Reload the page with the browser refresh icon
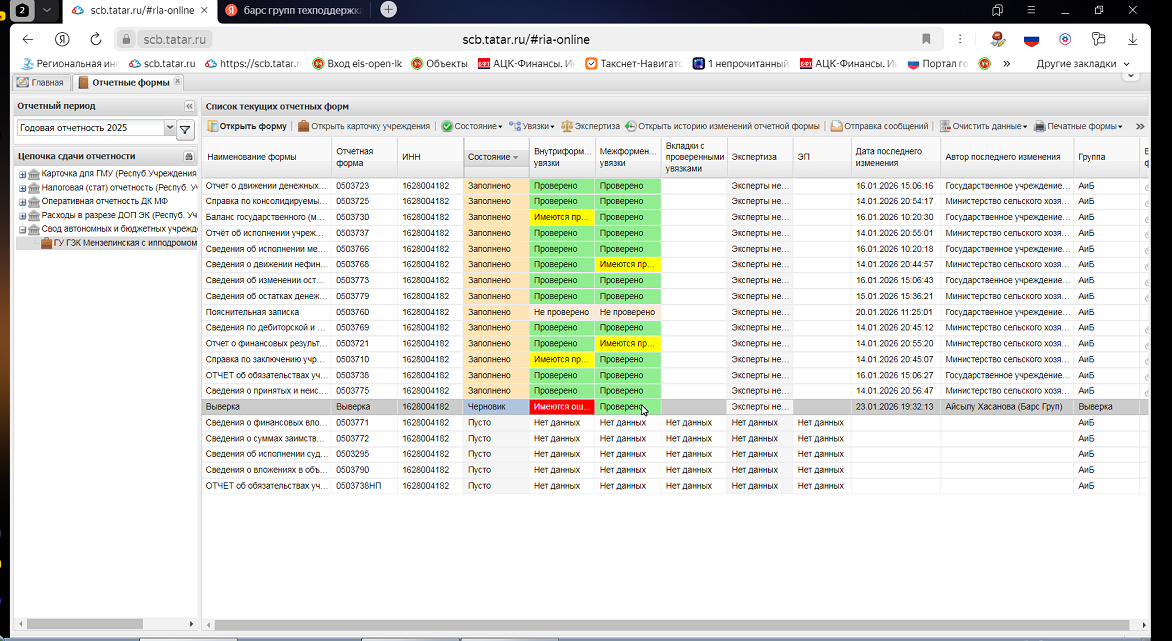The height and width of the screenshot is (641, 1172). (x=96, y=40)
